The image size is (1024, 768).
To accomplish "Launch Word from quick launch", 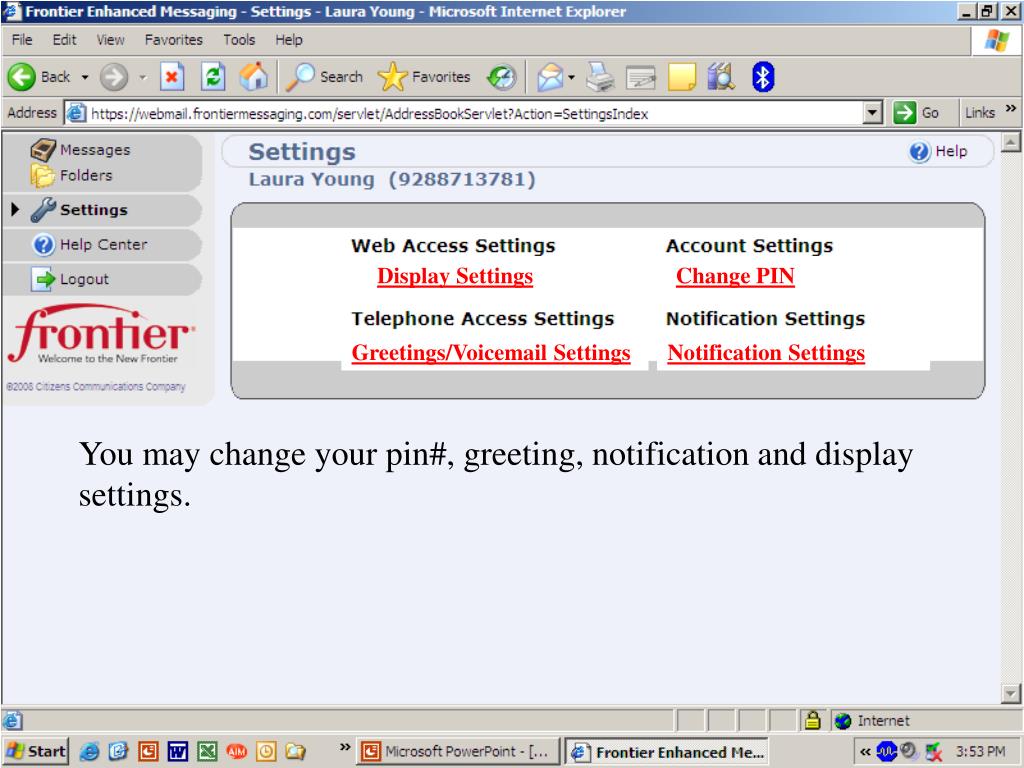I will point(178,752).
